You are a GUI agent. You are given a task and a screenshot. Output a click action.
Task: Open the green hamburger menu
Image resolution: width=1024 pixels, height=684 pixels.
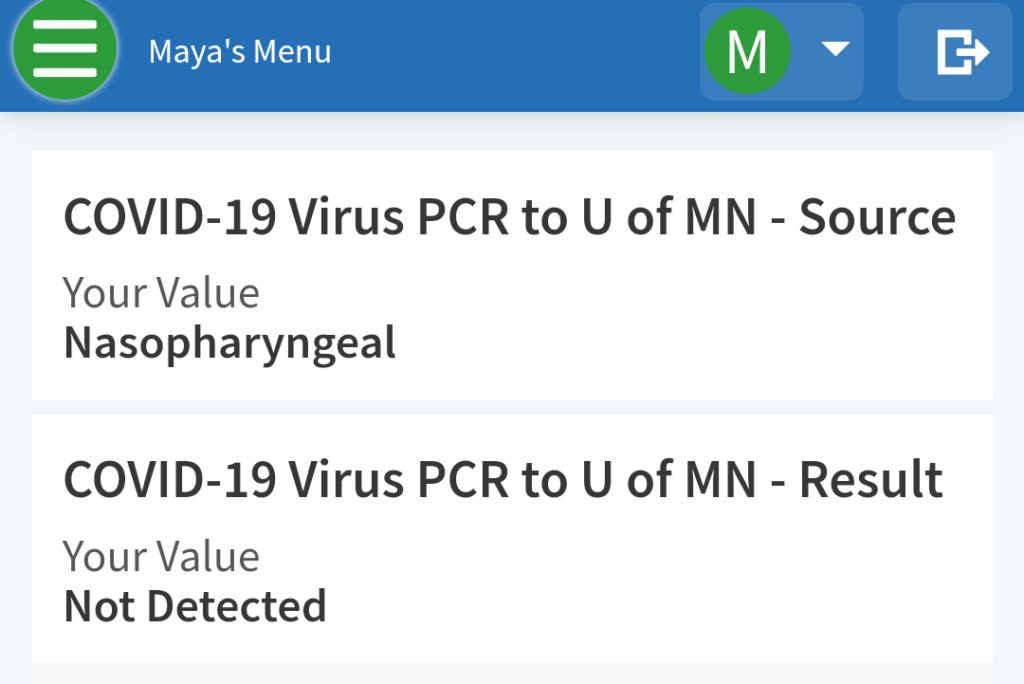[x=64, y=50]
